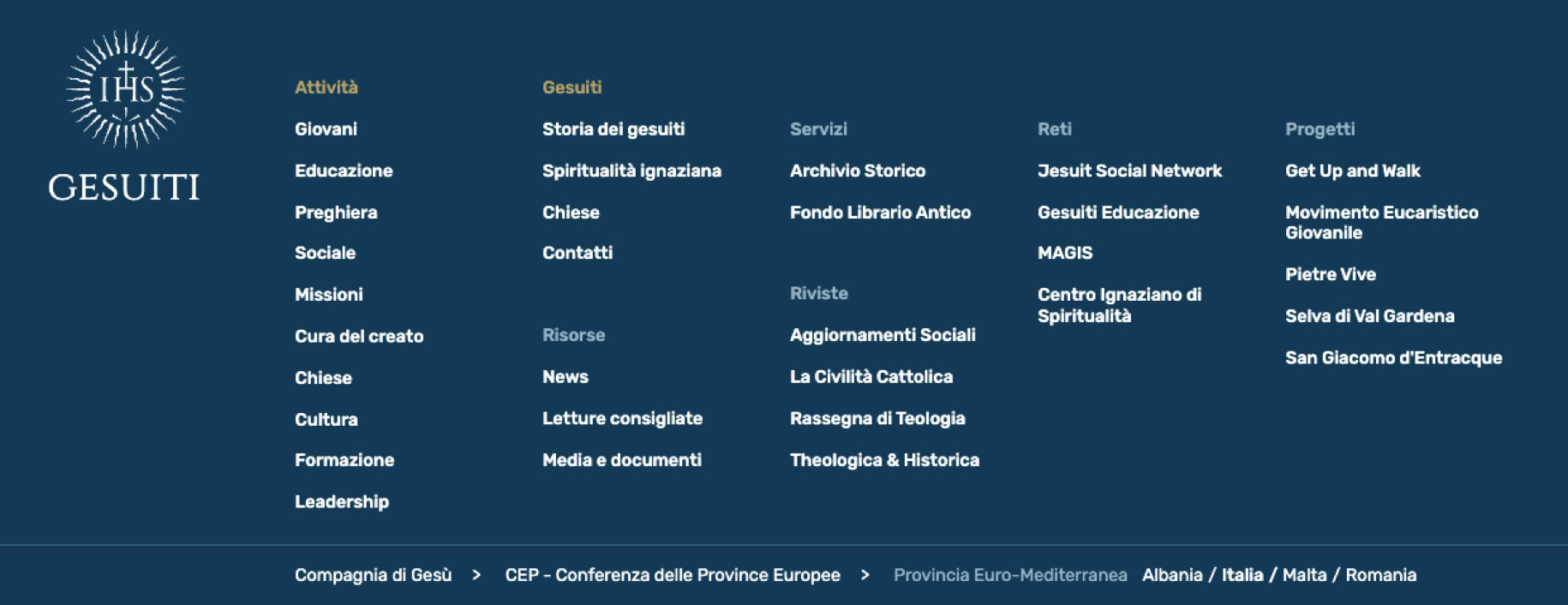Open La Civiltà Cattolica magazine link
This screenshot has height=605, width=1568.
click(871, 376)
